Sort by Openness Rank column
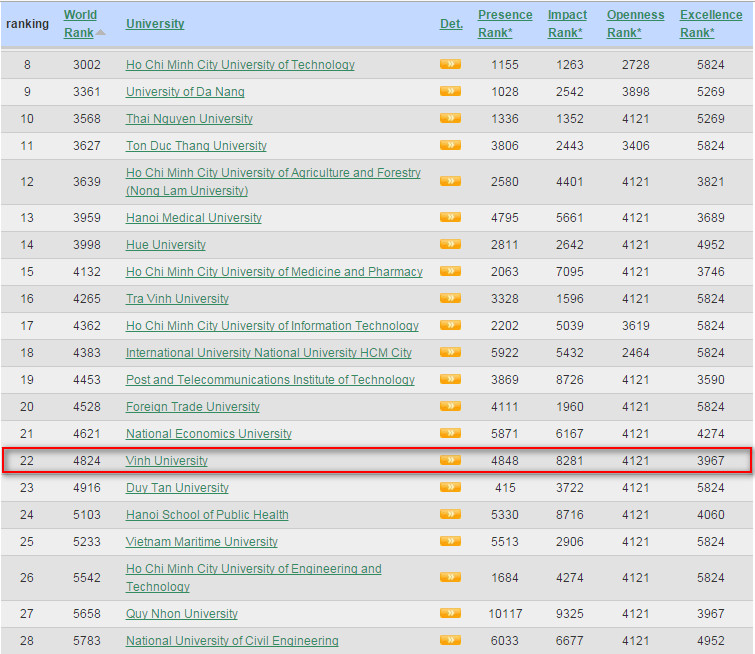The height and width of the screenshot is (654, 755). (x=635, y=24)
